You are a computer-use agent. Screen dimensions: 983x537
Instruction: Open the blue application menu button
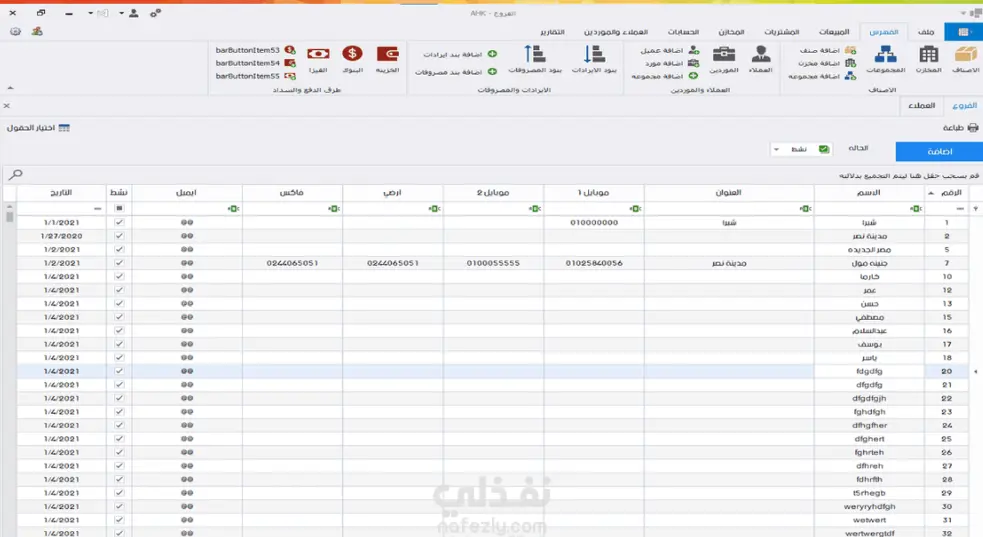point(963,31)
